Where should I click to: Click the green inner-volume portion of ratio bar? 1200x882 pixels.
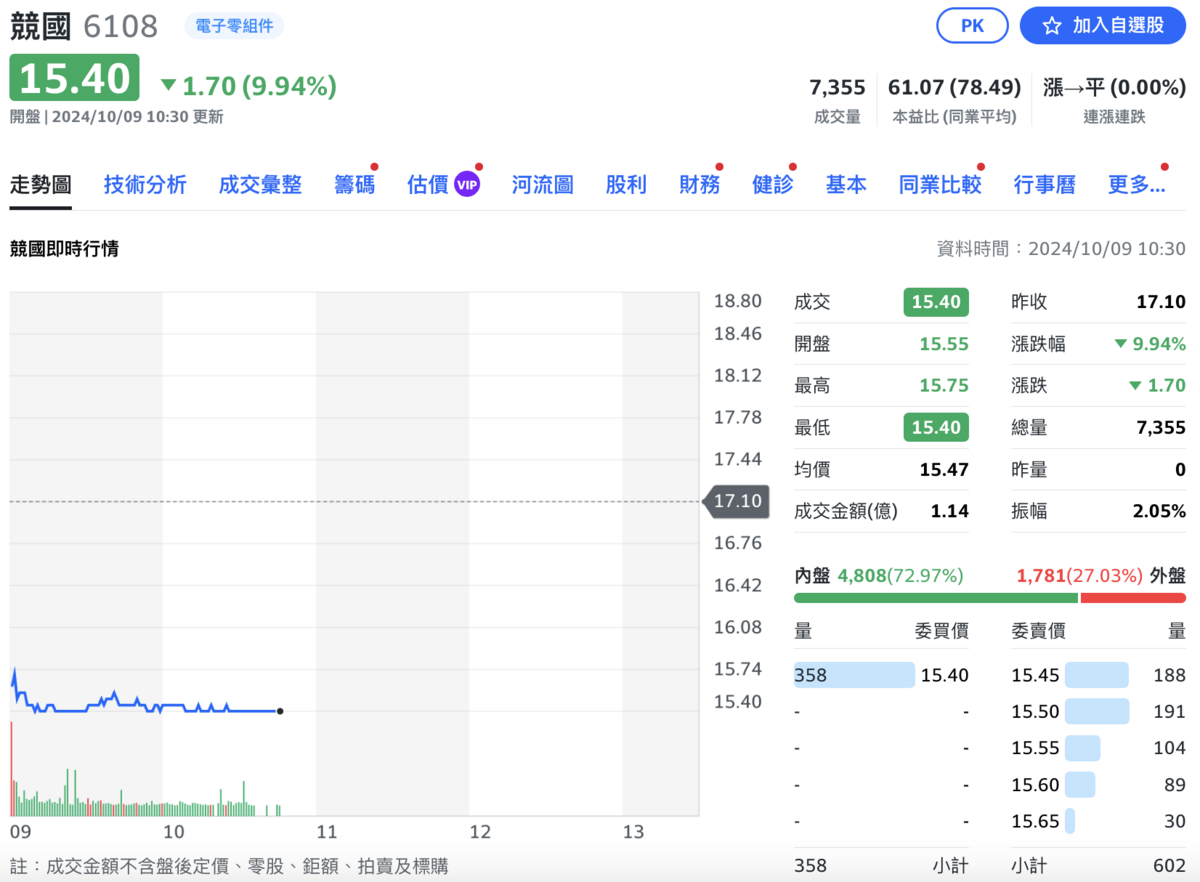pyautogui.click(x=936, y=598)
